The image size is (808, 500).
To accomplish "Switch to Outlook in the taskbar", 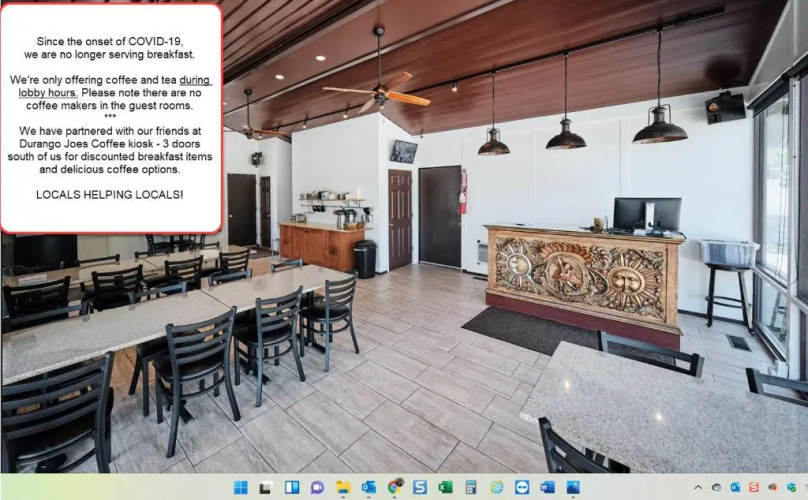I will [369, 487].
